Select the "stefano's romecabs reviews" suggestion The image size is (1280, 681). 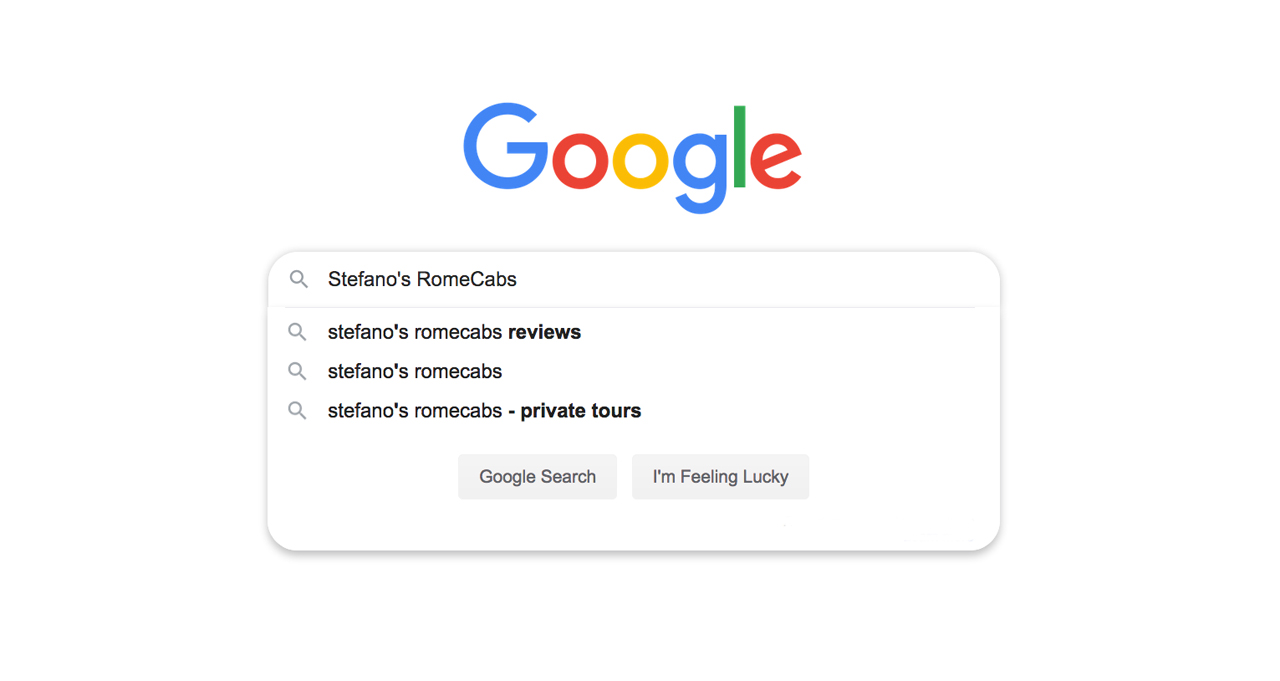(634, 332)
